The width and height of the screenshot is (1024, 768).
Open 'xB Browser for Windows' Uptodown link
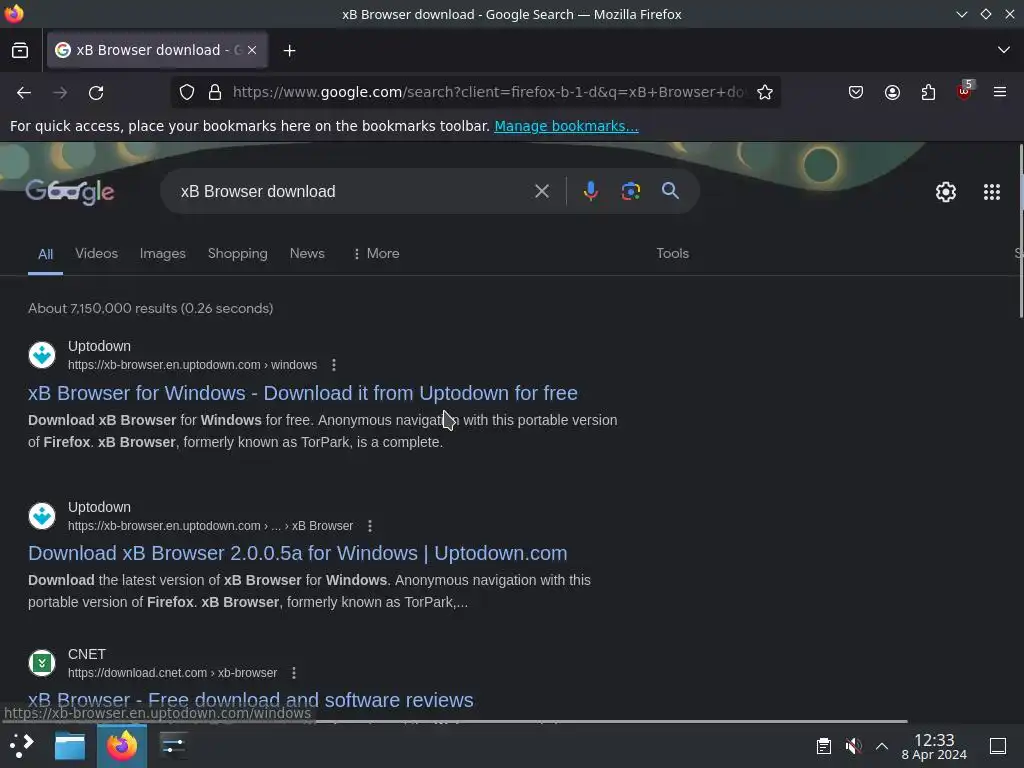tap(303, 393)
